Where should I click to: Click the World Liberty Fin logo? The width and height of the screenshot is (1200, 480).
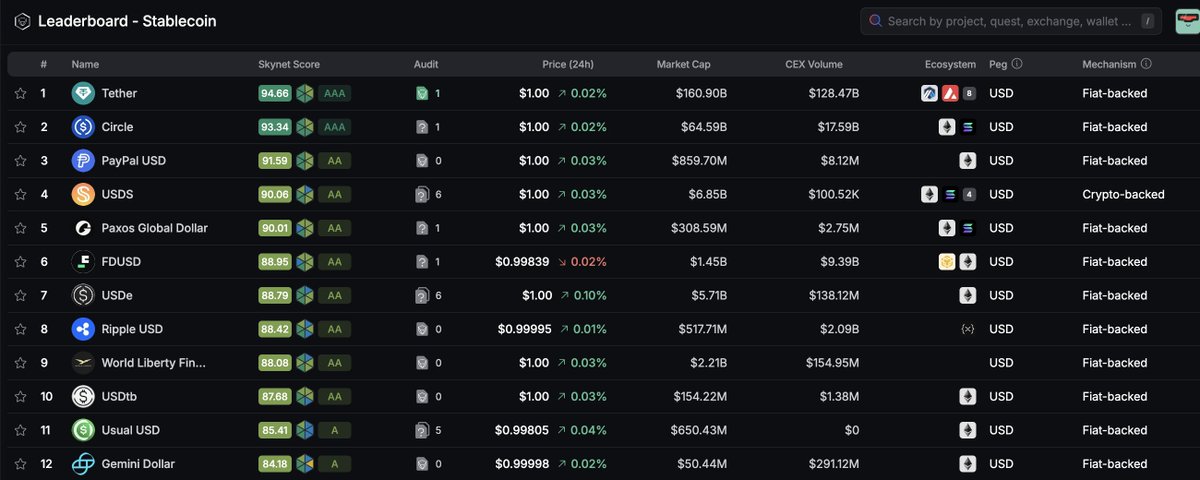(x=83, y=363)
